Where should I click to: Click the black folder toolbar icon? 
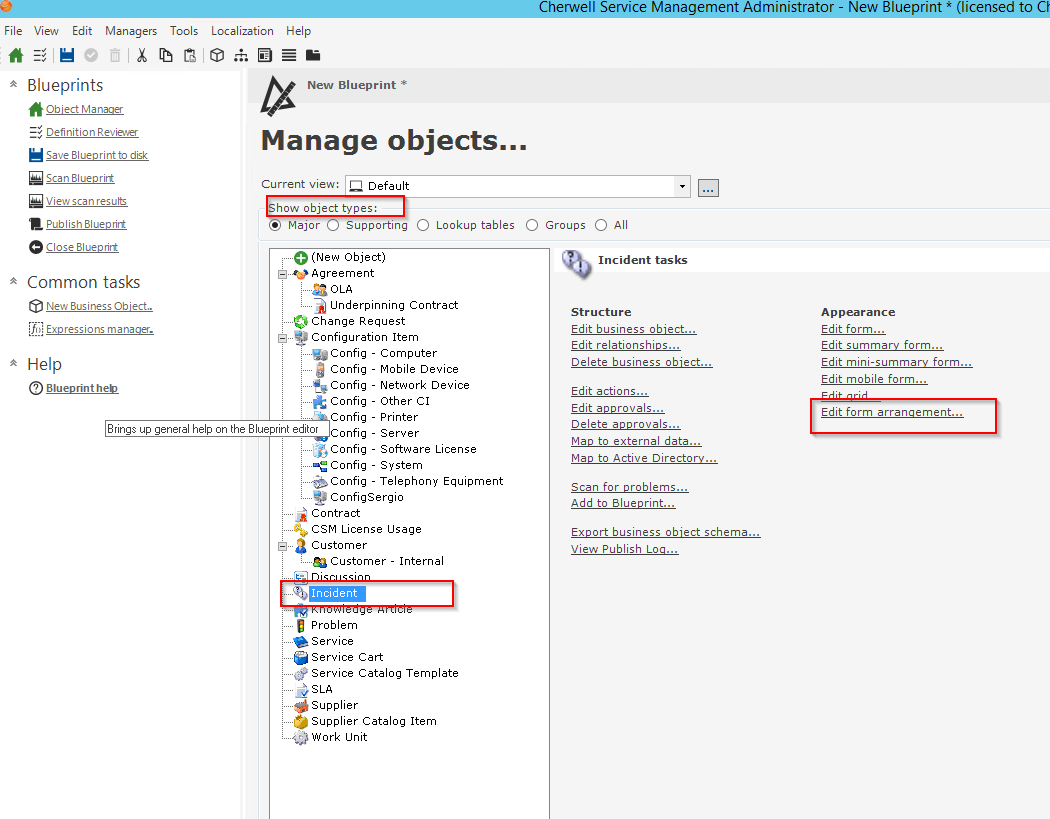(x=313, y=56)
